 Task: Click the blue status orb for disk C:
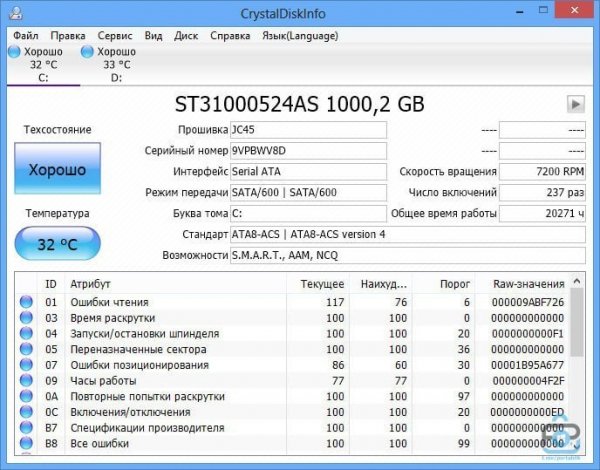[14, 52]
